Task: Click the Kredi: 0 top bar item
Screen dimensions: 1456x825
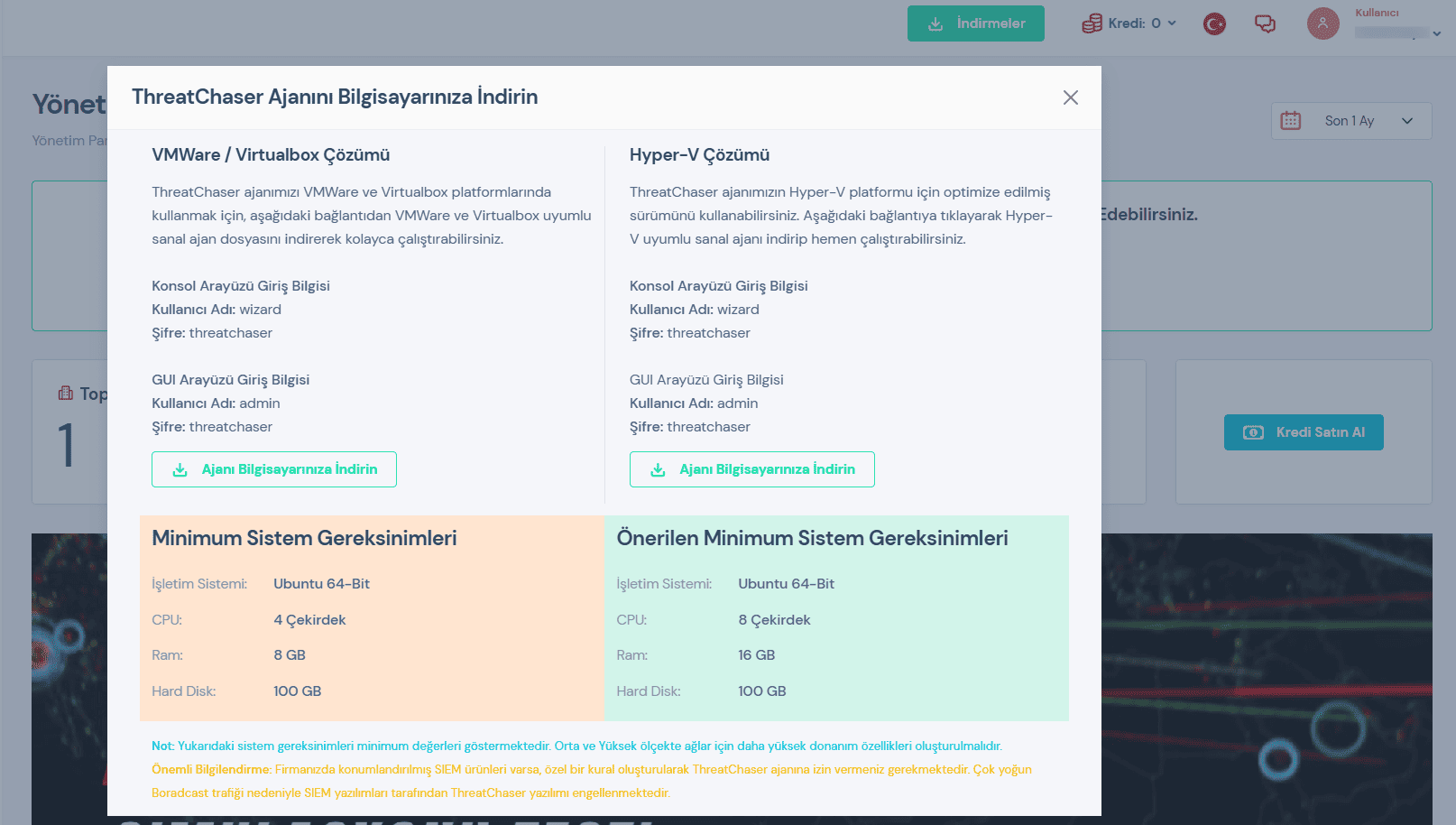Action: [1134, 23]
